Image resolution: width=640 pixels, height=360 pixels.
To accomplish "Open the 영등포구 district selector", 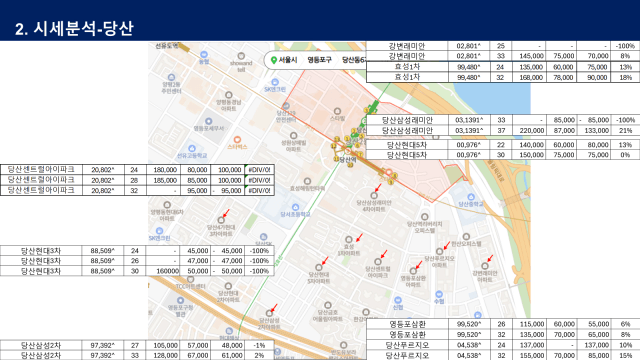I will [319, 60].
